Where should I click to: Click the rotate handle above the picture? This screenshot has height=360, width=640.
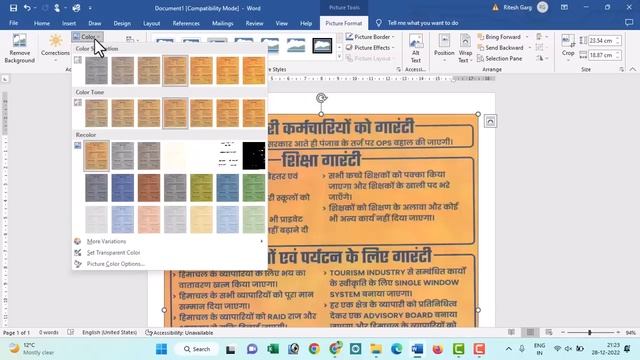(321, 98)
